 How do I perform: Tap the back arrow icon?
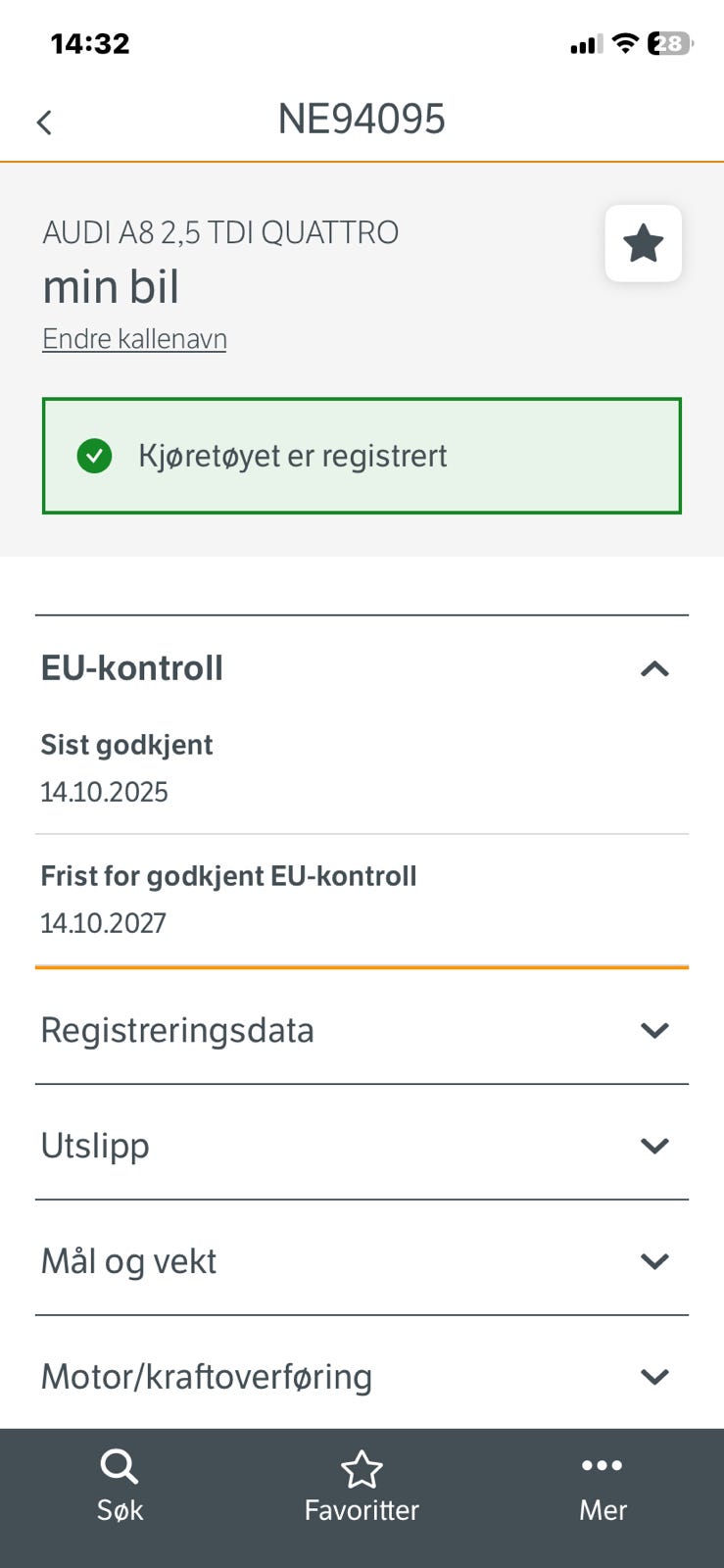click(x=44, y=122)
